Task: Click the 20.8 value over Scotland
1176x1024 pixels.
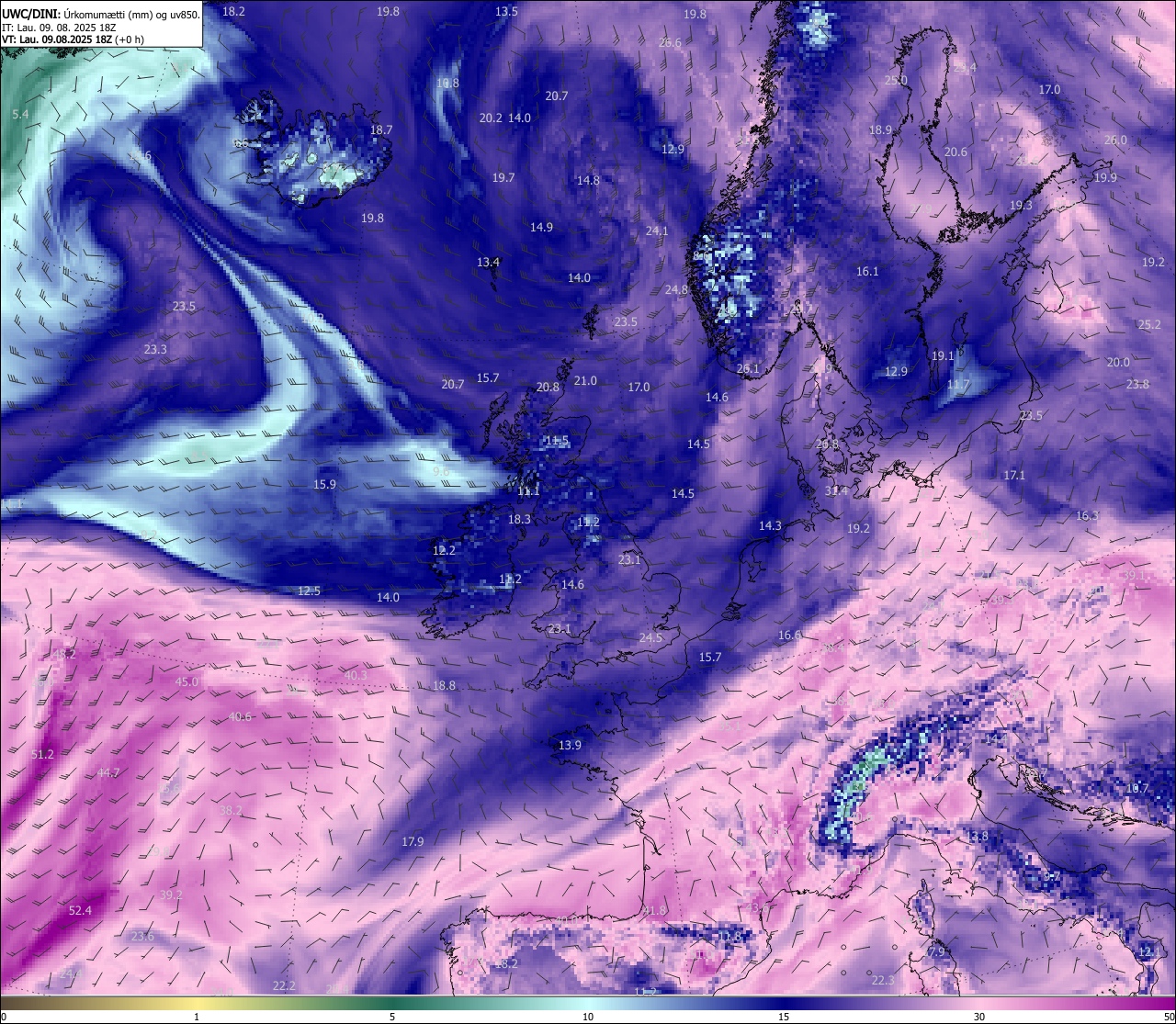Action: point(548,387)
